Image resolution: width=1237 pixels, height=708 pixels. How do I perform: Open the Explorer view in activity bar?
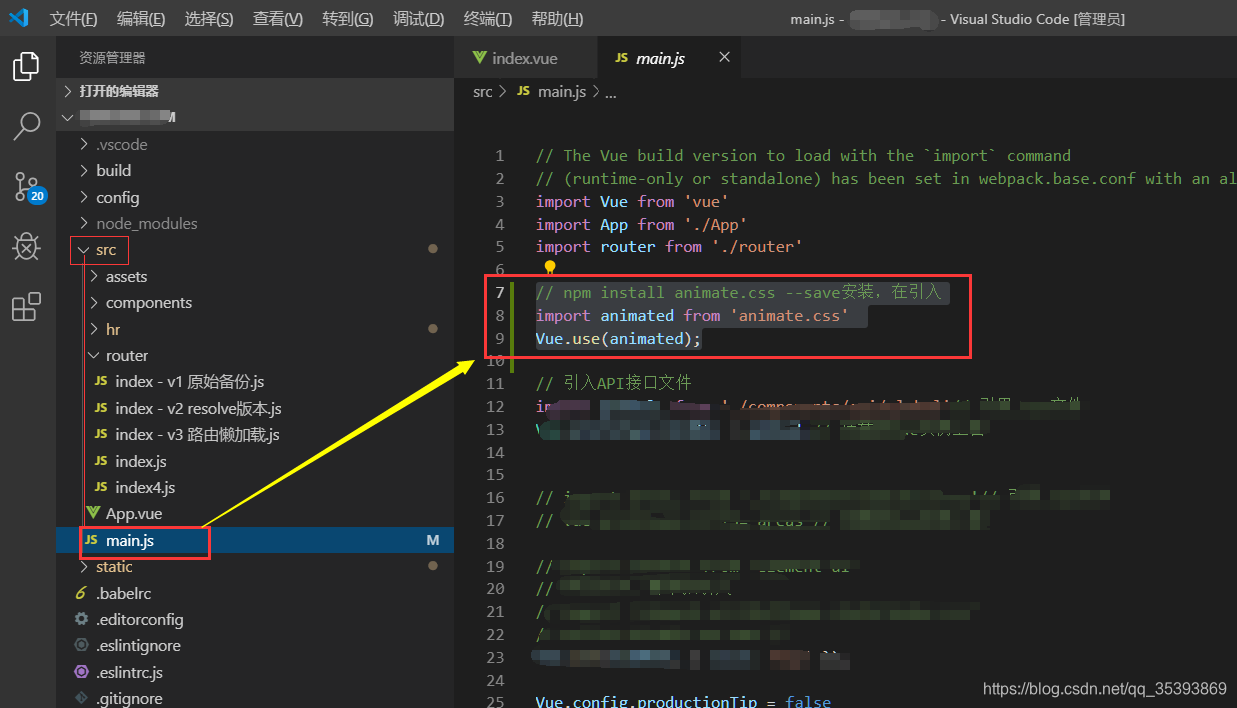pyautogui.click(x=26, y=67)
